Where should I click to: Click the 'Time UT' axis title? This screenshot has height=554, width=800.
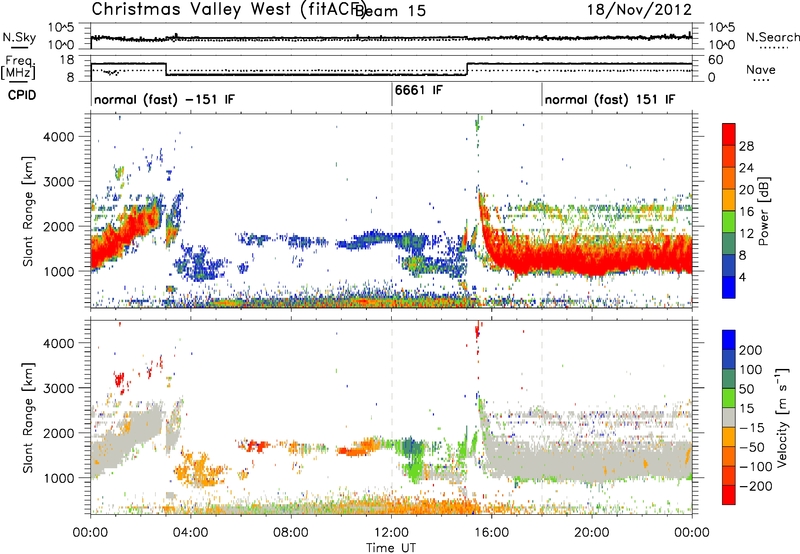[x=391, y=548]
